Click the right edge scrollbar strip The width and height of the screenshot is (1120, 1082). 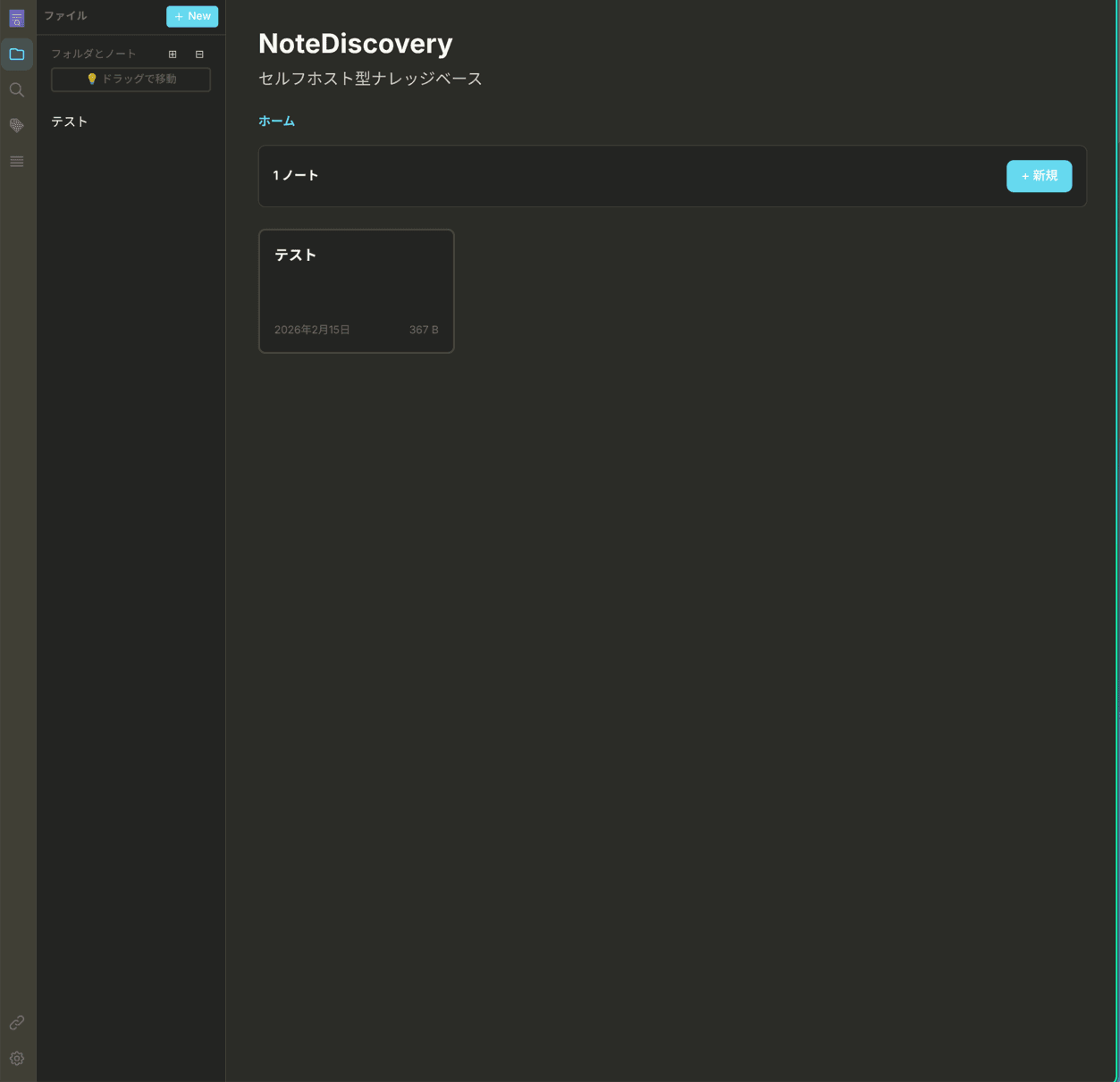pos(1116,536)
